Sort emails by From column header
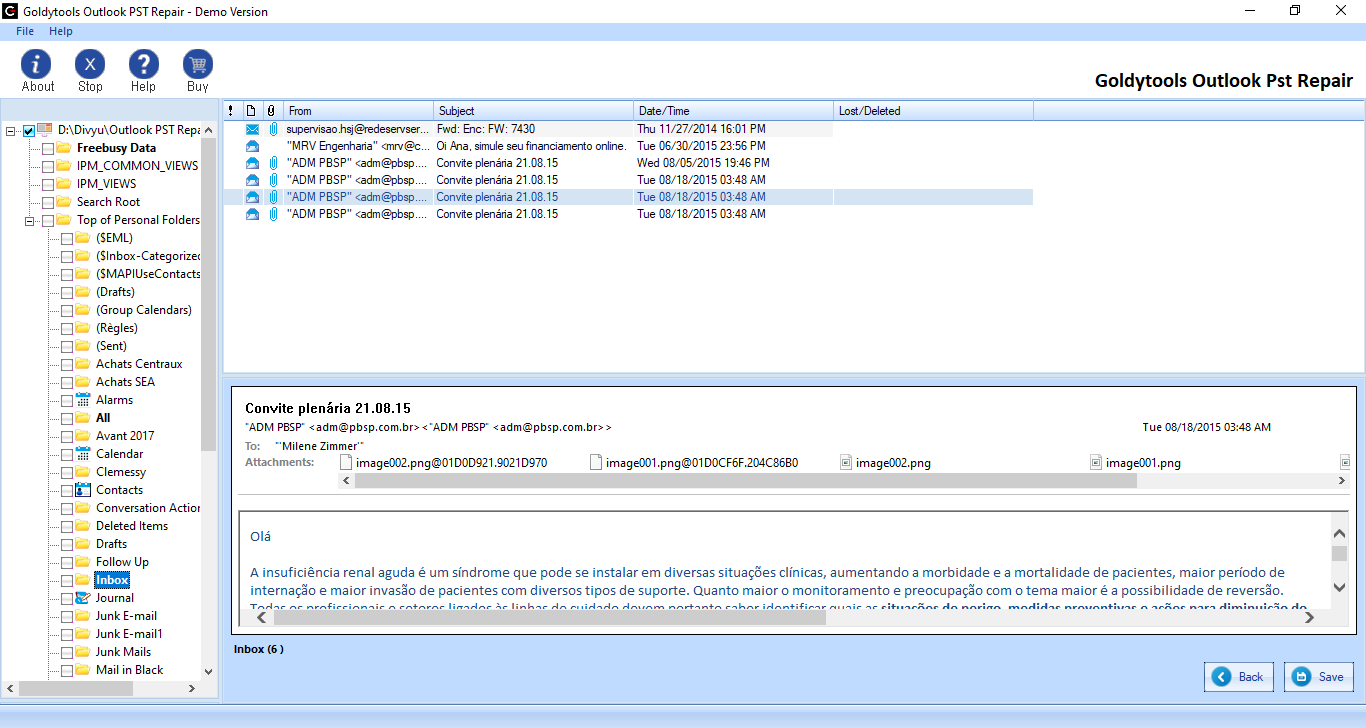 (359, 111)
